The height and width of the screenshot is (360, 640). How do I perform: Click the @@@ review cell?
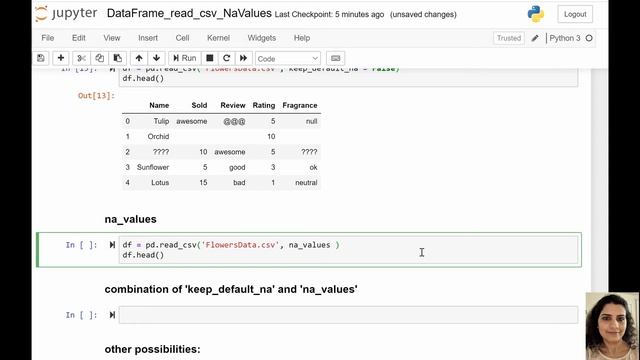pyautogui.click(x=234, y=121)
